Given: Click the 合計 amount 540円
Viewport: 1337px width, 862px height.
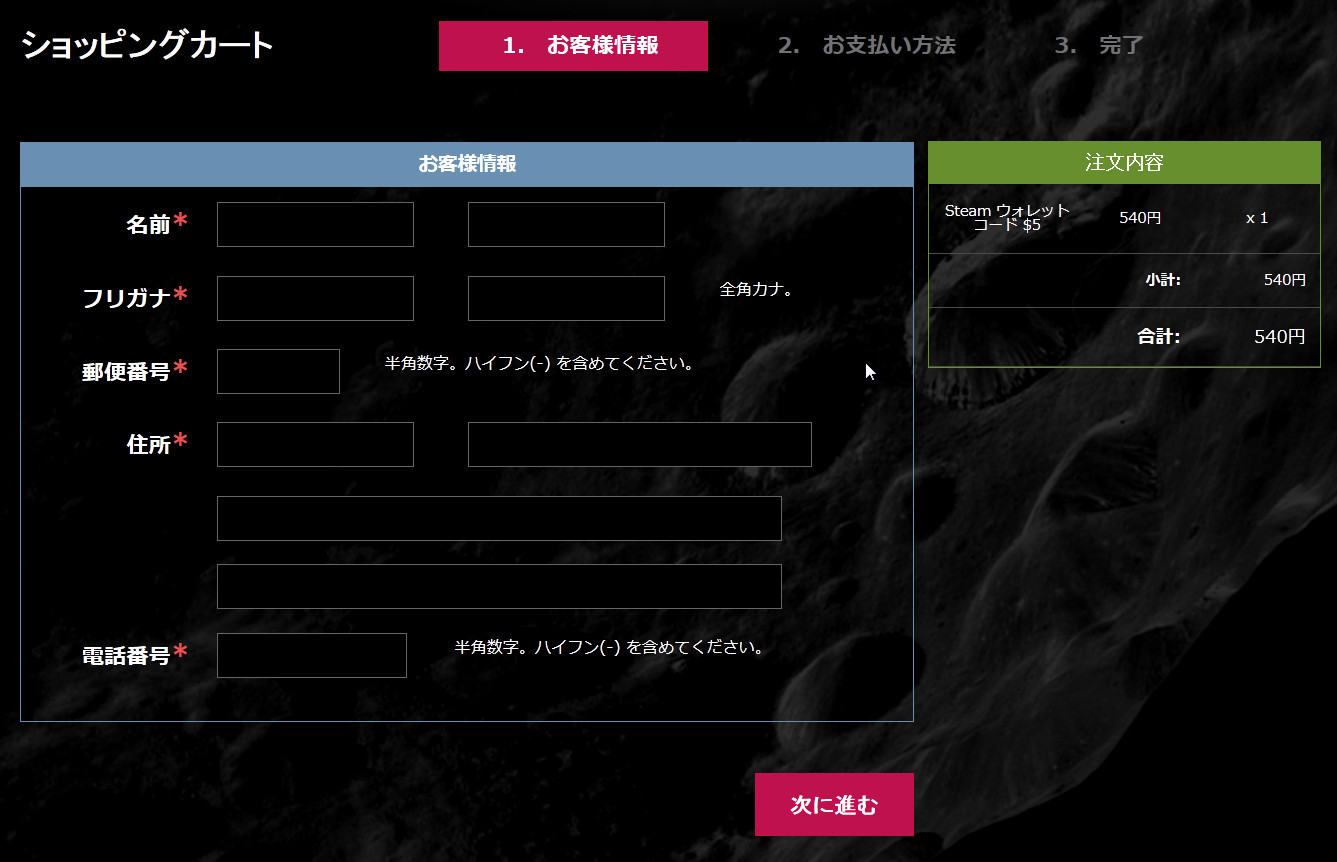Looking at the screenshot, I should coord(1280,337).
